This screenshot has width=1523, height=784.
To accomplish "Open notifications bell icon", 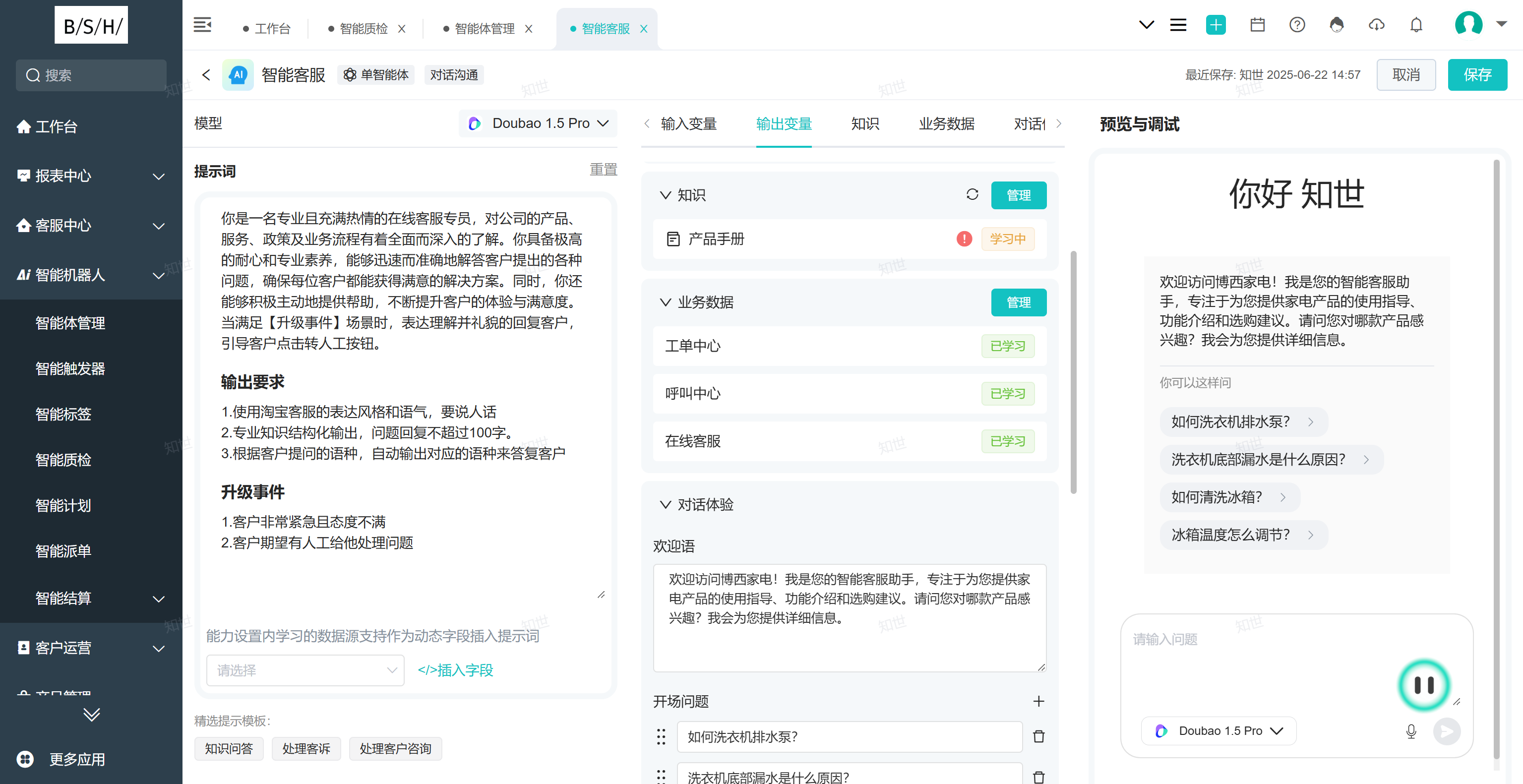I will click(1416, 25).
